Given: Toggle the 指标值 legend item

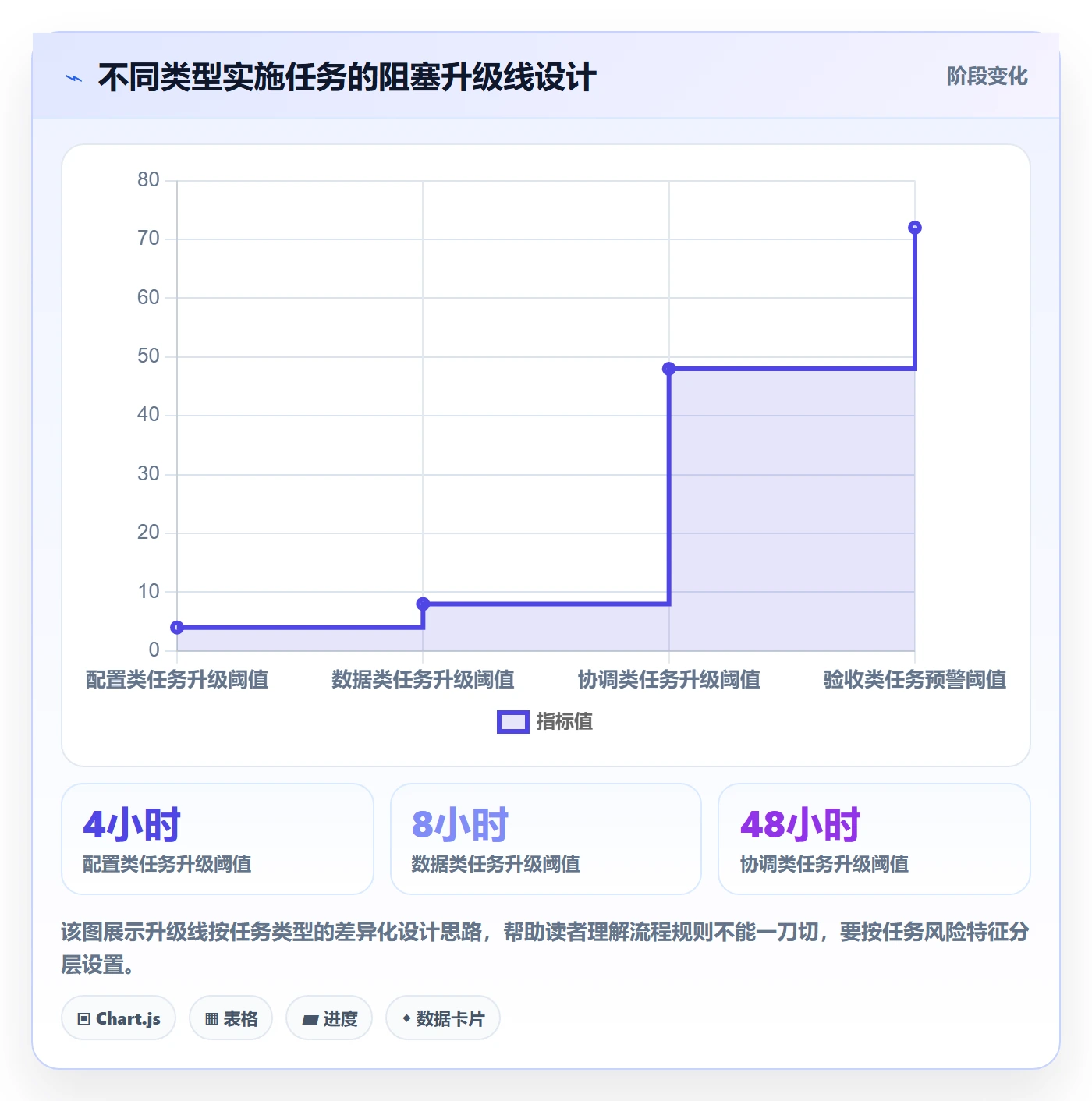Looking at the screenshot, I should (544, 722).
